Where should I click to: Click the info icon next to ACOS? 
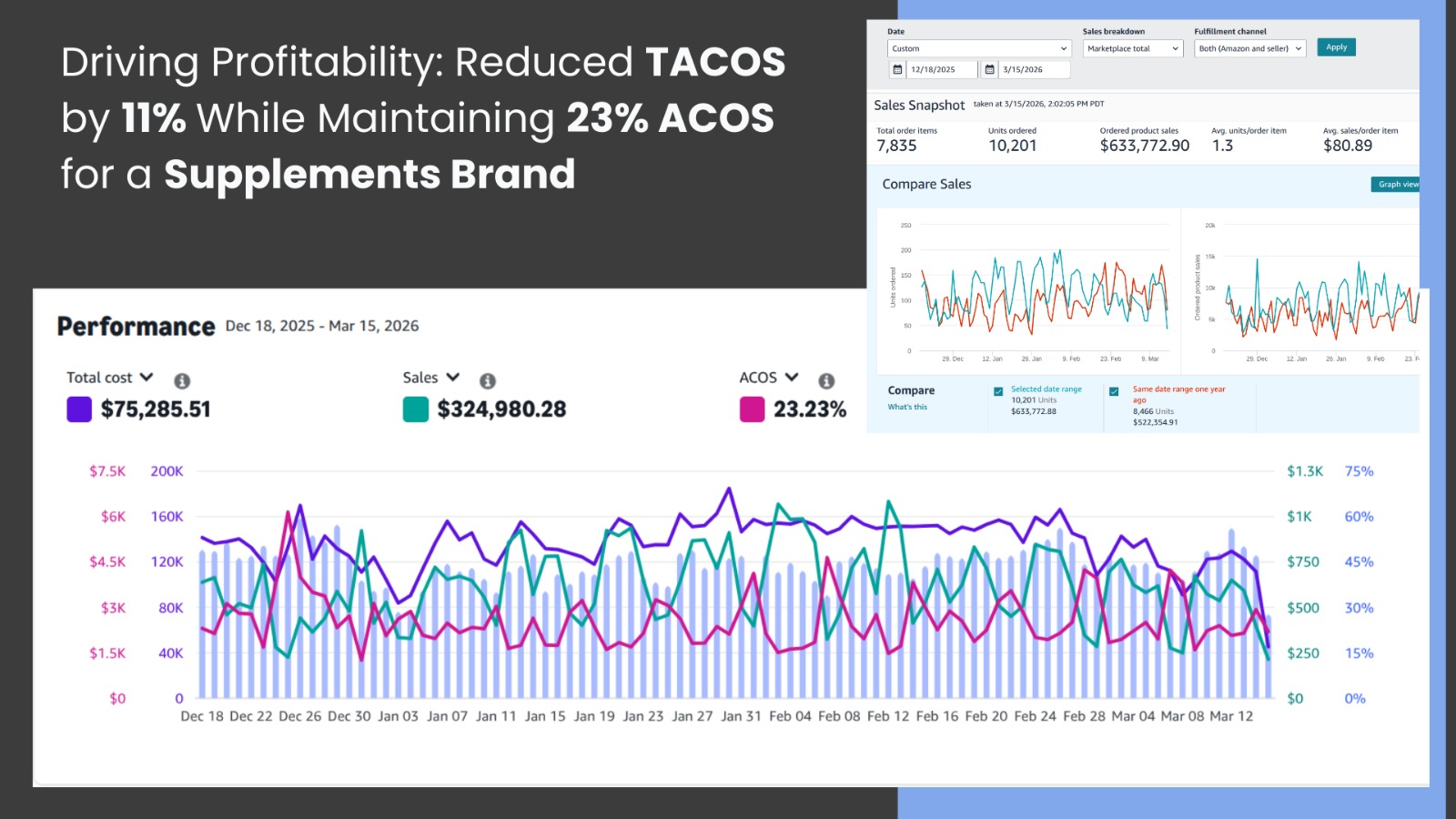(826, 381)
